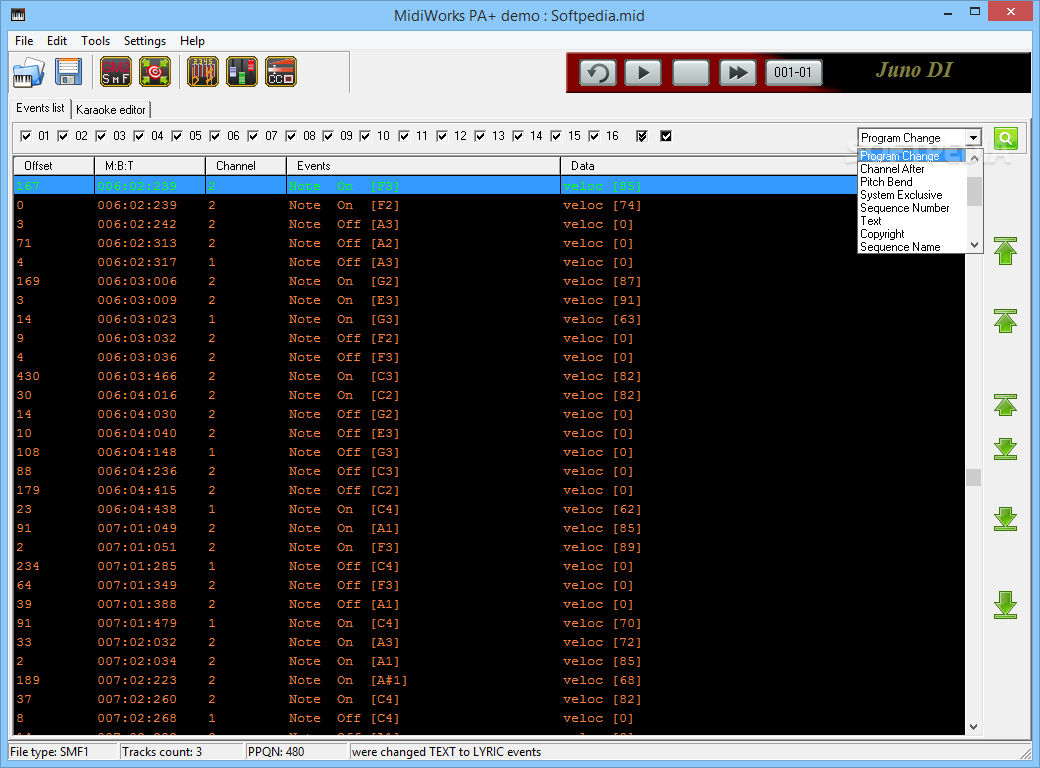Image resolution: width=1040 pixels, height=768 pixels.
Task: Click the medium green up arrow
Action: pyautogui.click(x=1006, y=320)
